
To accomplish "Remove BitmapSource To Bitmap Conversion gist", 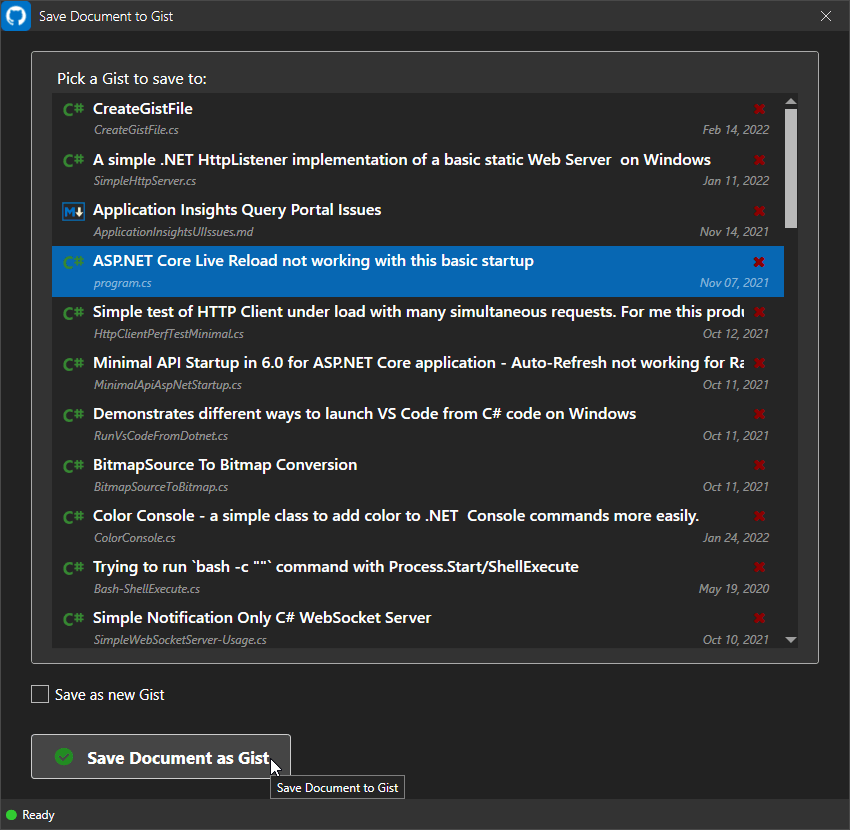I will pos(759,465).
